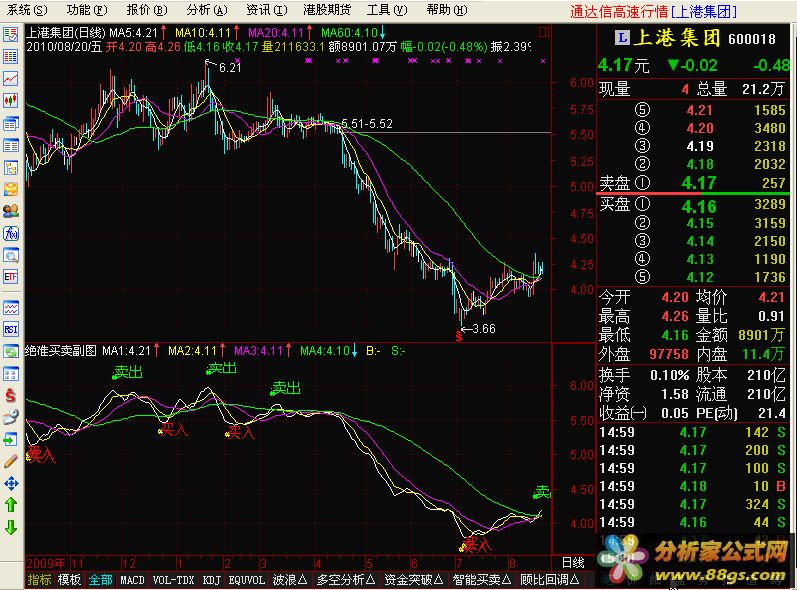
Task: Click the grey satellite tool icon
Action: [11, 417]
